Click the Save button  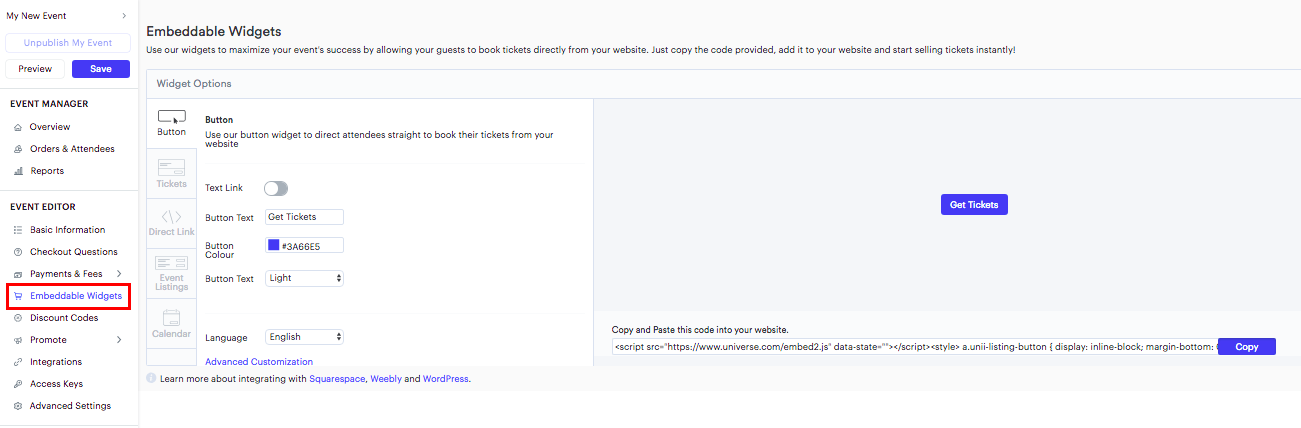pyautogui.click(x=101, y=69)
